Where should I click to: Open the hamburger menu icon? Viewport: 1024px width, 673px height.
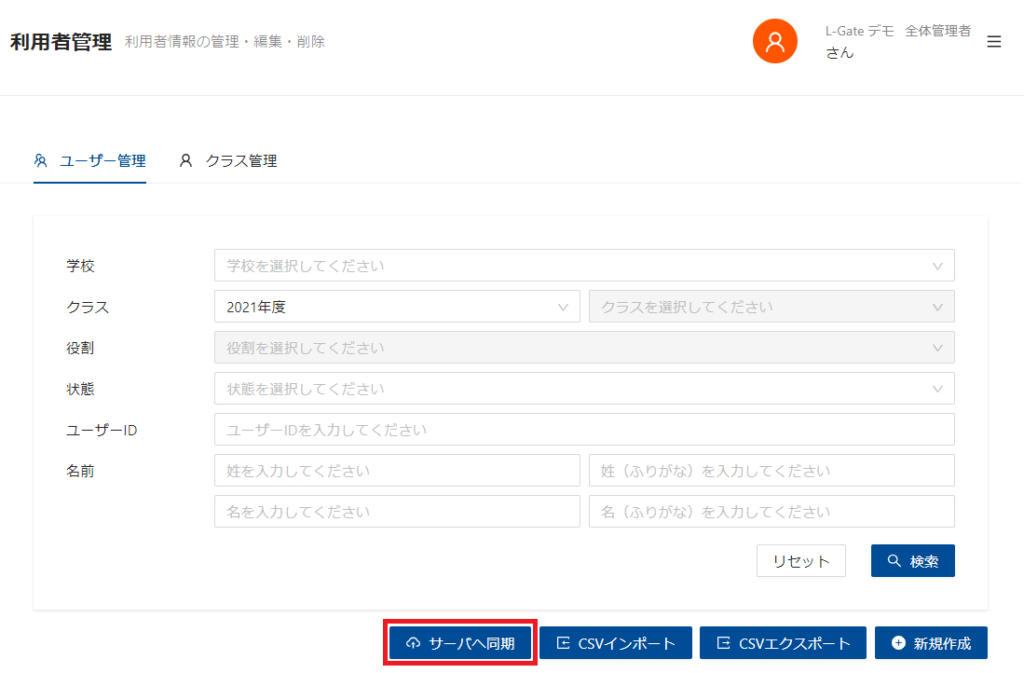pos(993,42)
